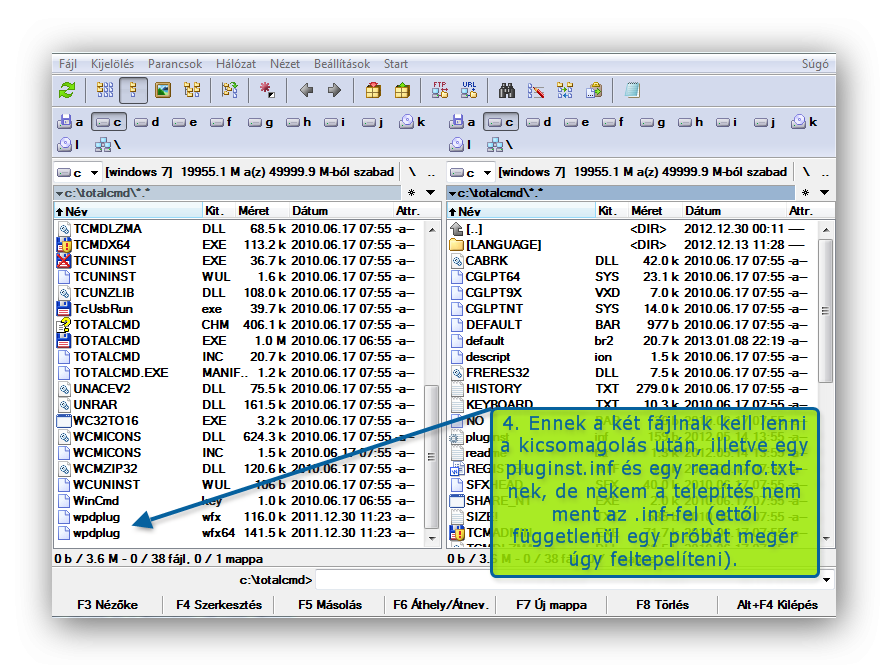Image resolution: width=888 pixels, height=670 pixels.
Task: Switch to brief file view icon
Action: pyautogui.click(x=104, y=90)
